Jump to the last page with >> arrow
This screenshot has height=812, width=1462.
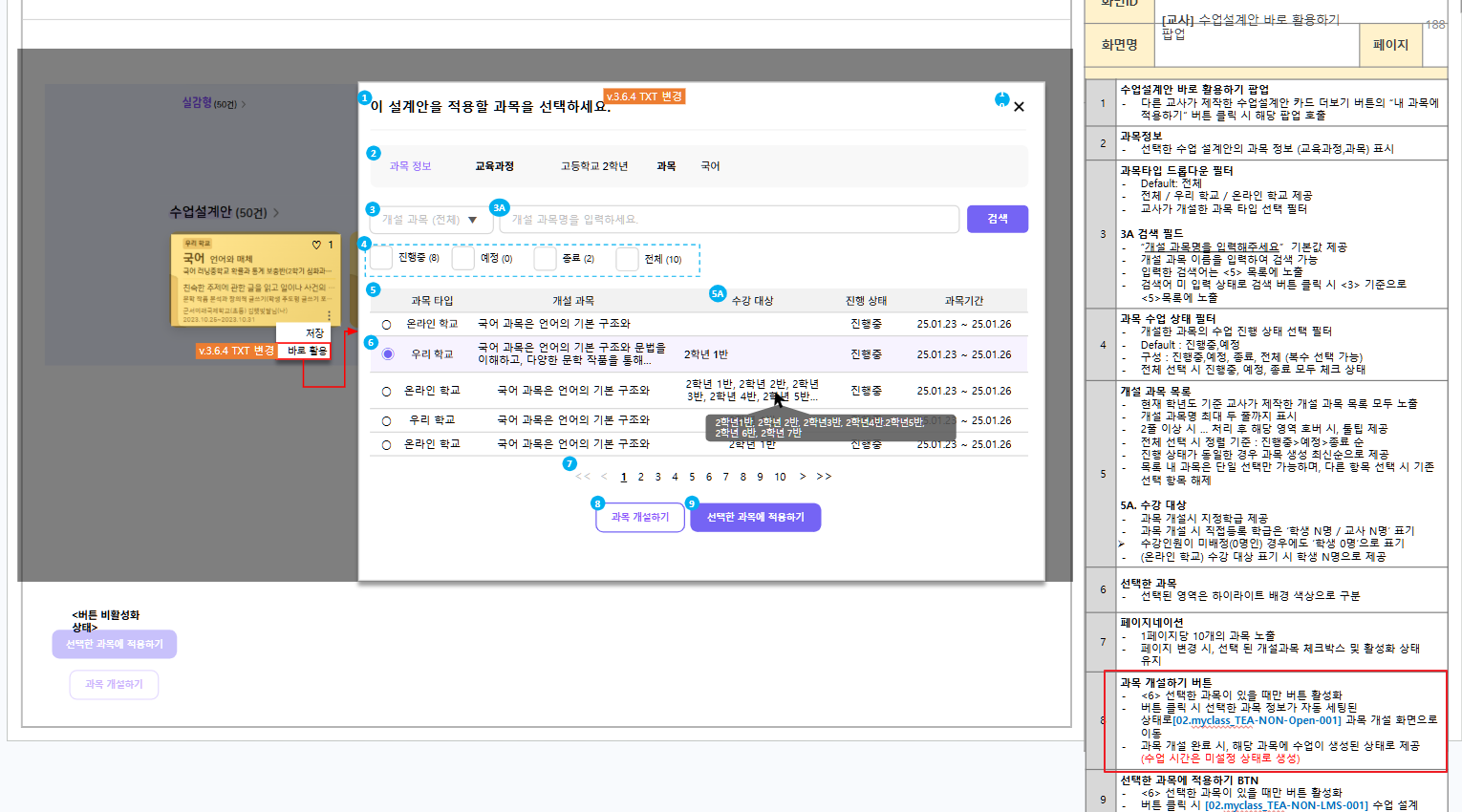click(x=824, y=477)
